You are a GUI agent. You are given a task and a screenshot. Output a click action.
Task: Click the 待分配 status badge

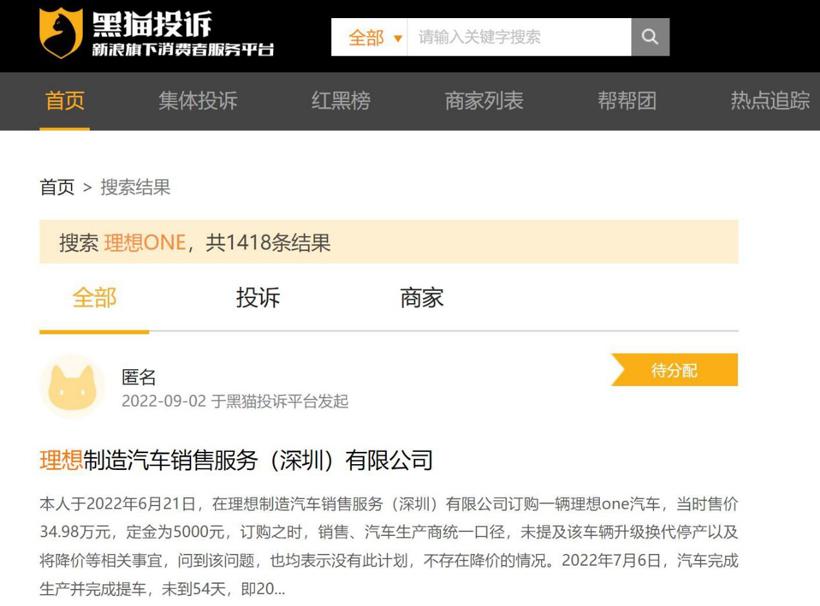(x=675, y=370)
